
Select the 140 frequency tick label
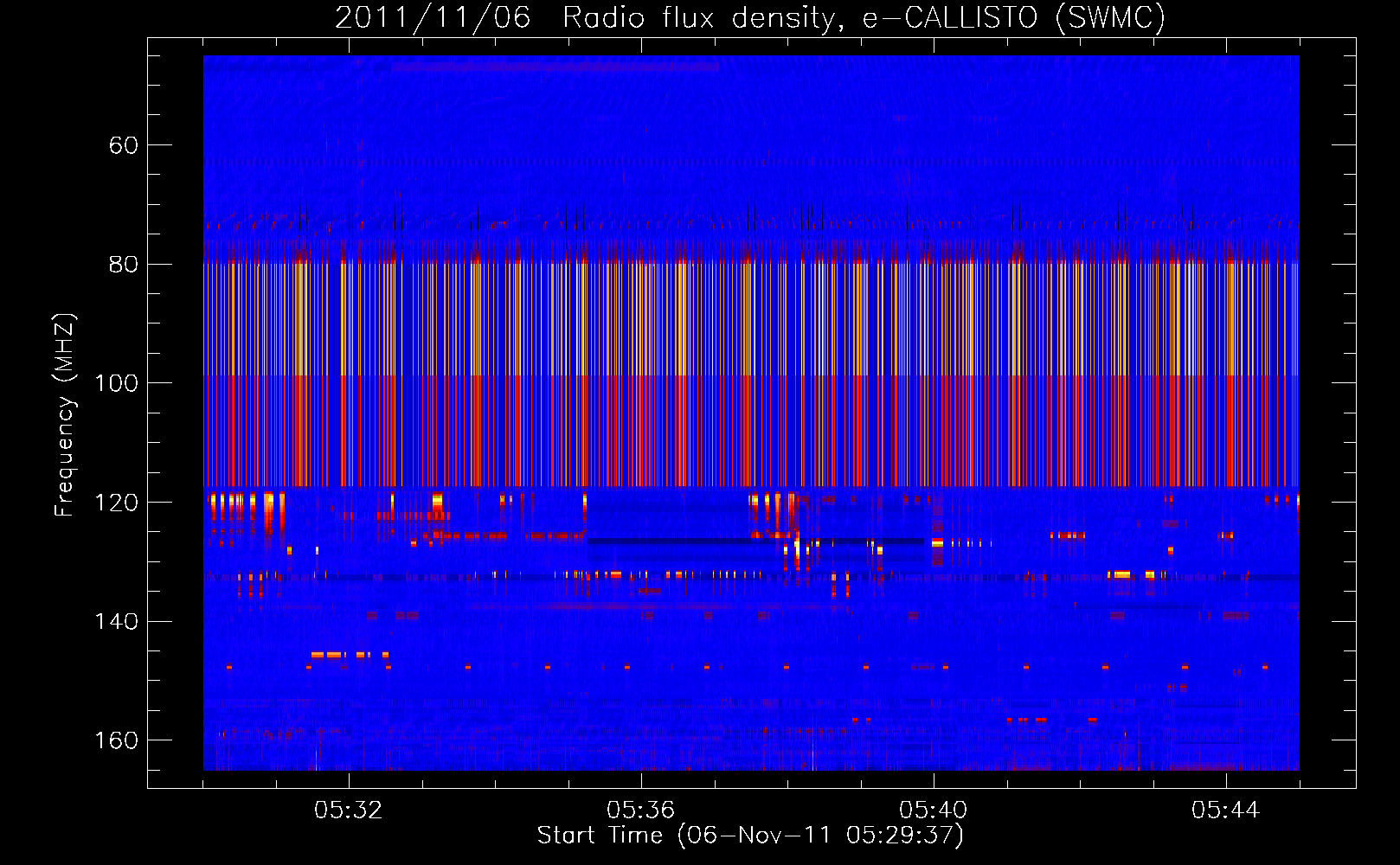click(x=117, y=622)
